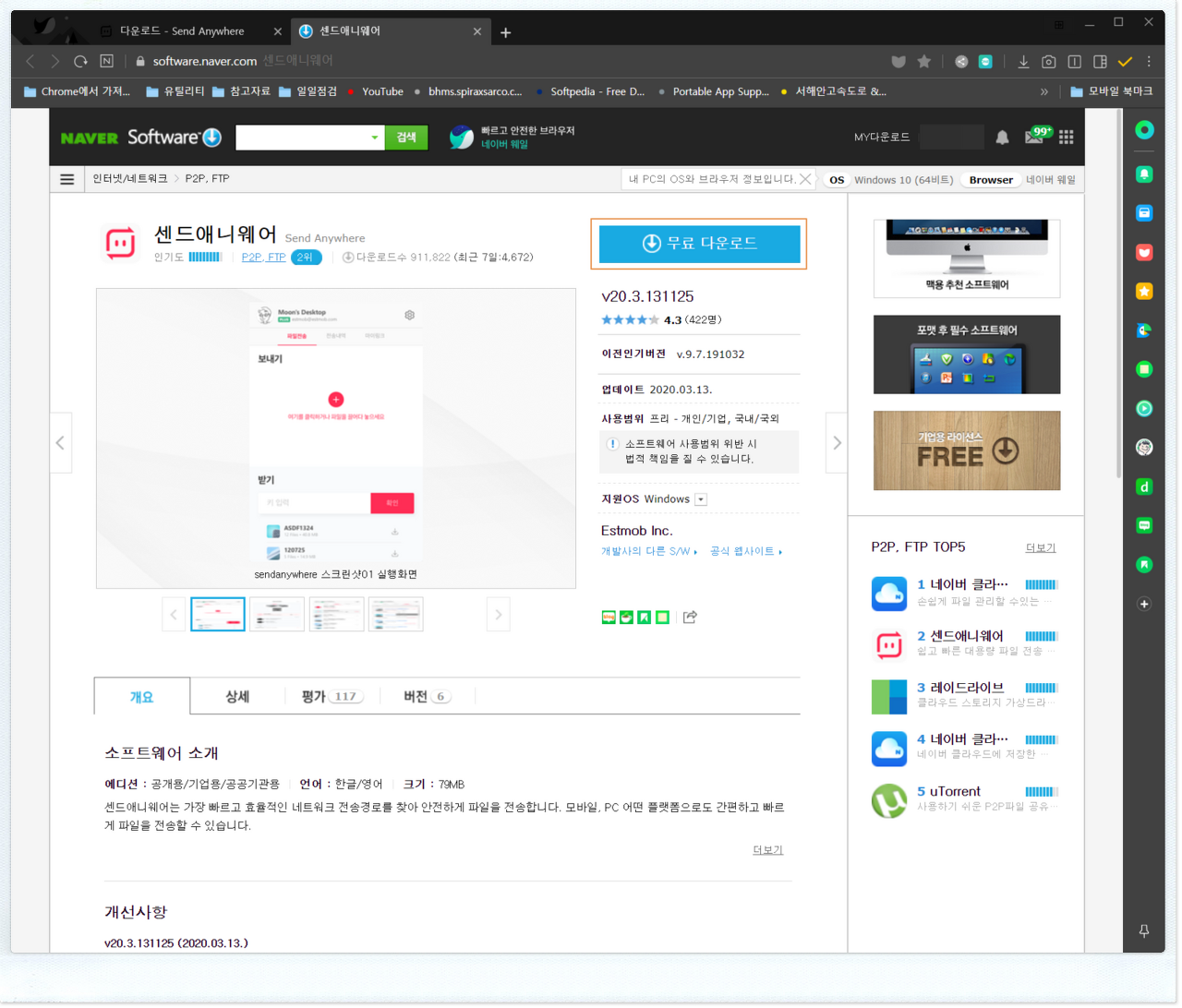Show previous screenshot with the large left arrow
The height and width of the screenshot is (1008, 1182).
[61, 443]
